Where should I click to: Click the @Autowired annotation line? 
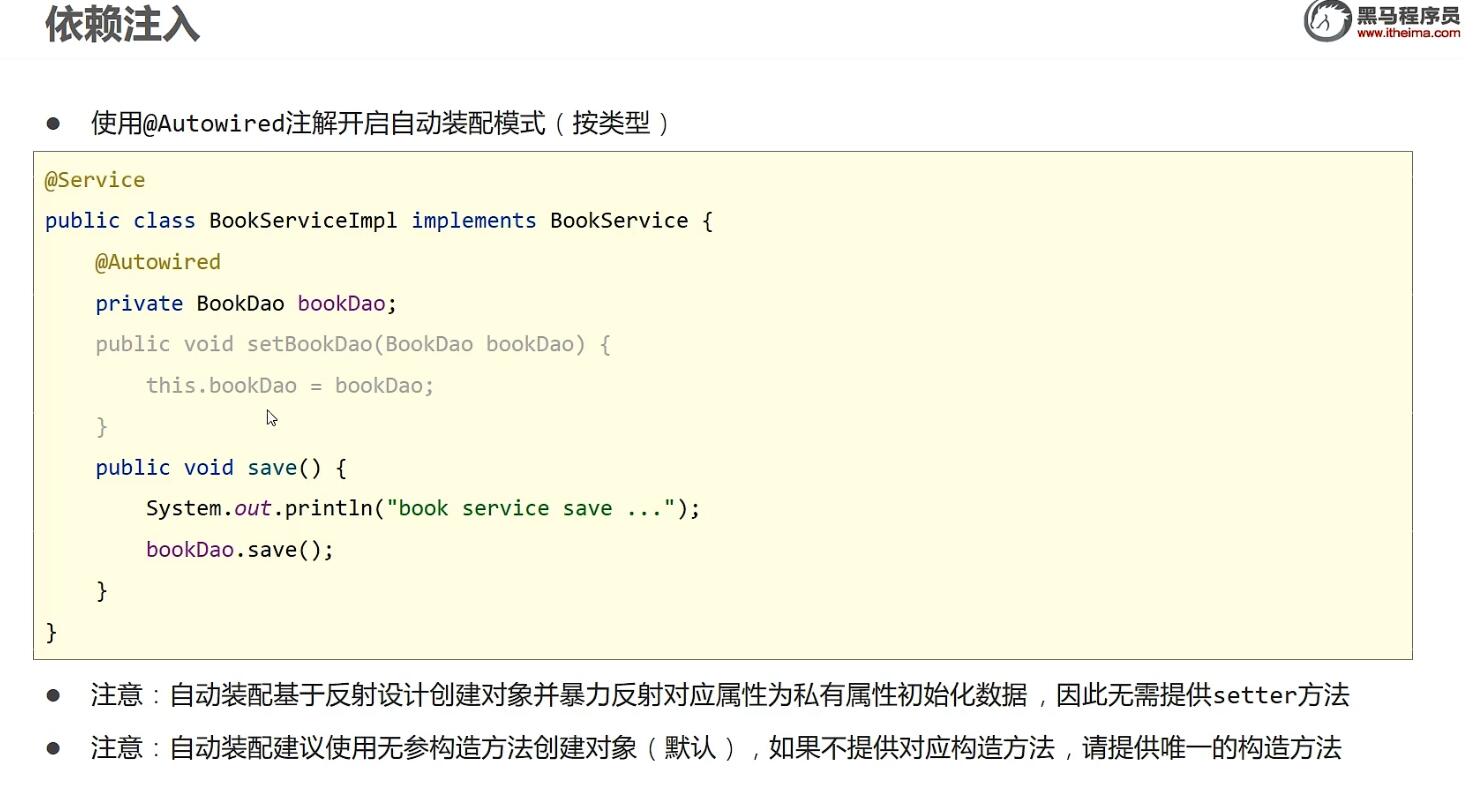point(157,262)
